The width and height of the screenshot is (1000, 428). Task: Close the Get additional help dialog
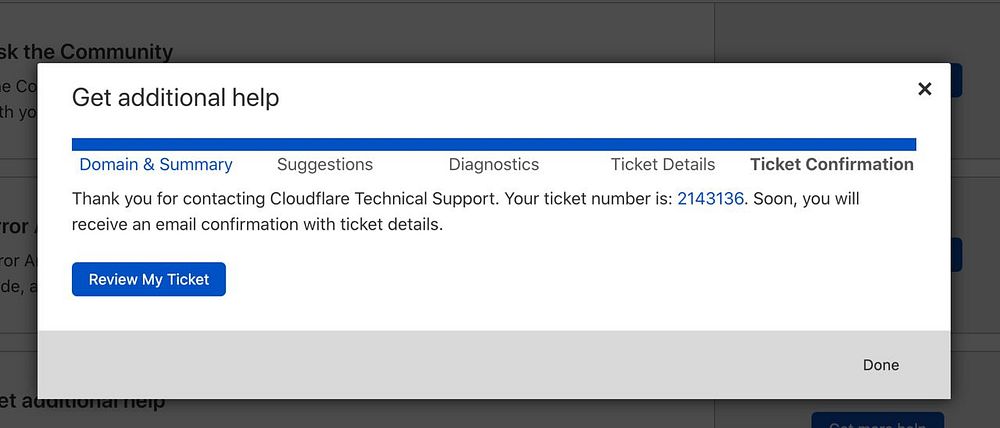click(x=924, y=89)
